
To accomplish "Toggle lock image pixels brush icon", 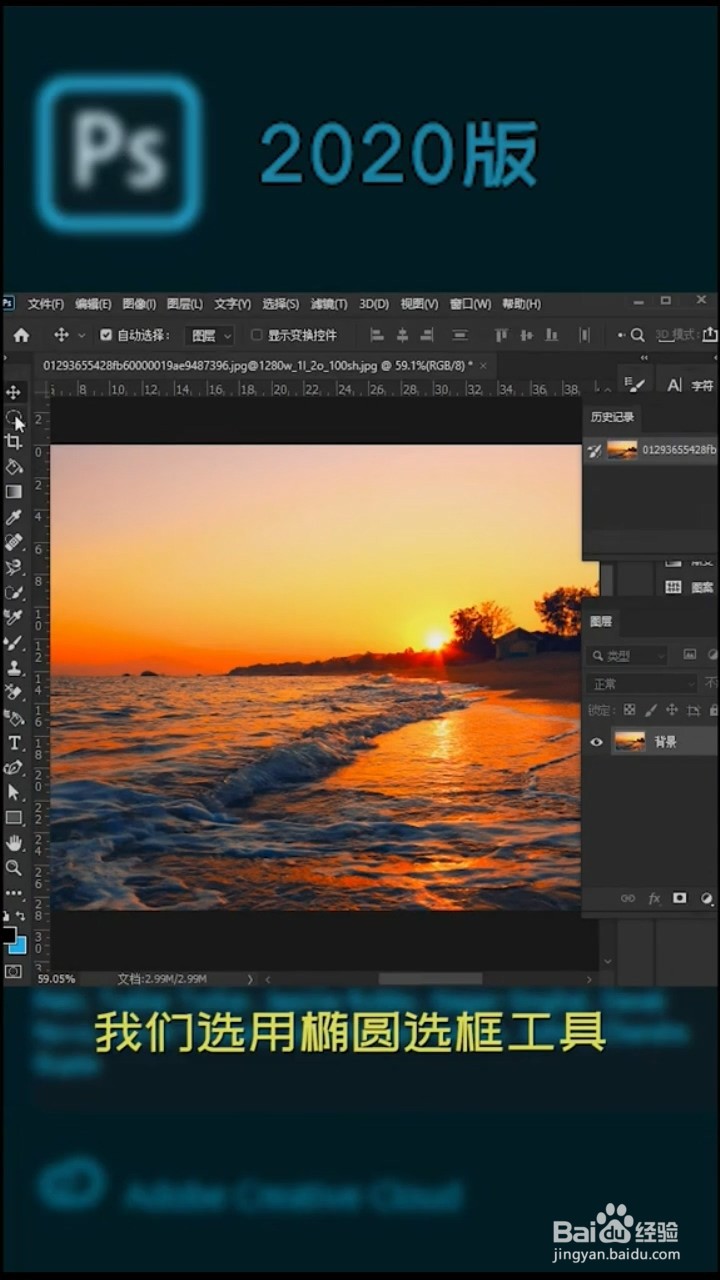I will coord(651,710).
